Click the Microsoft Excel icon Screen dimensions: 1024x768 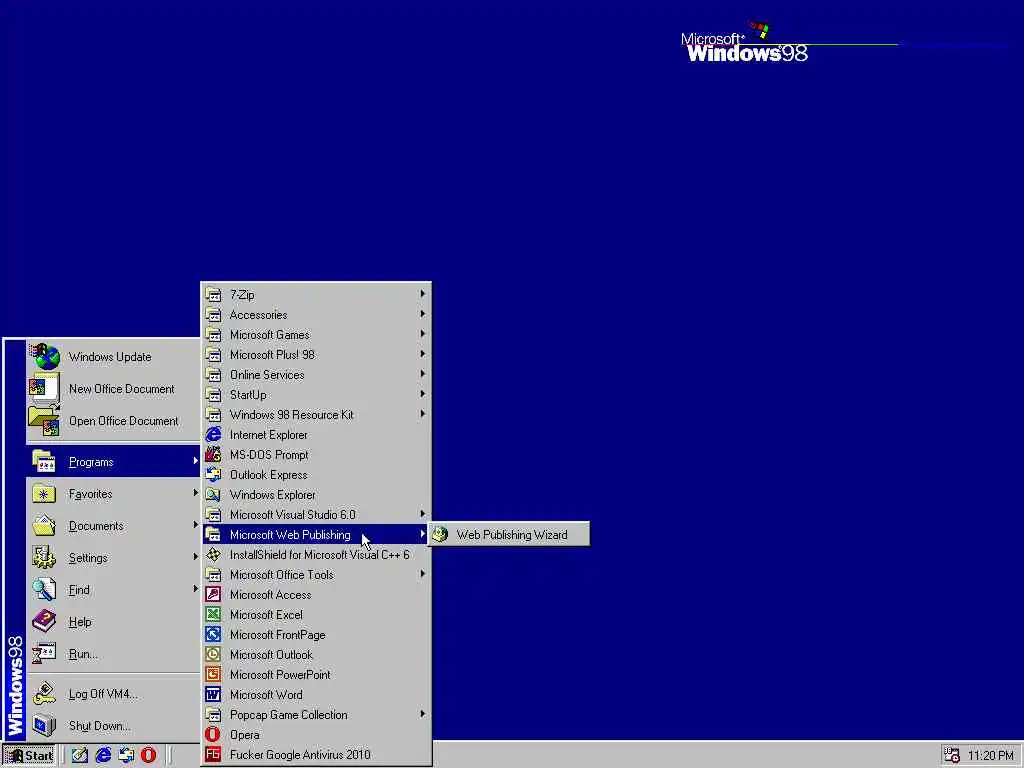pos(214,615)
